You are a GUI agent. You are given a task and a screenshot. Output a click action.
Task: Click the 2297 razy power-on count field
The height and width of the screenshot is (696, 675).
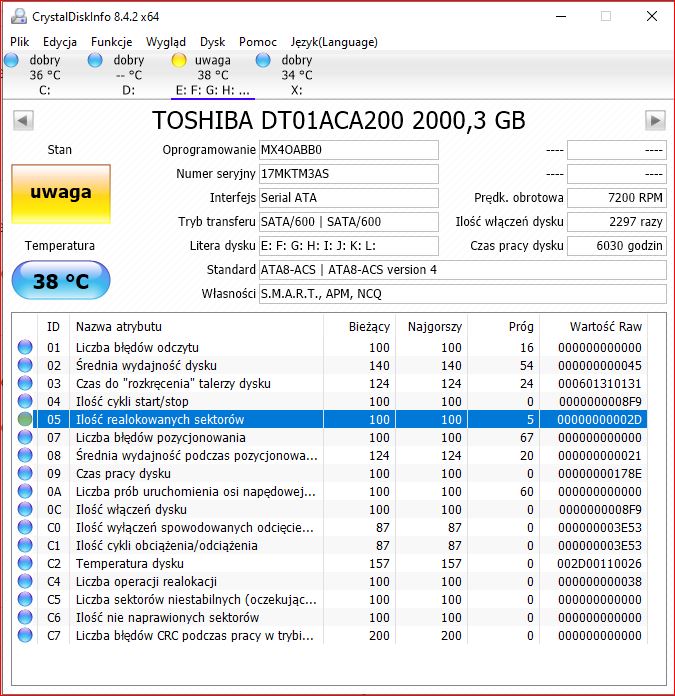[617, 222]
